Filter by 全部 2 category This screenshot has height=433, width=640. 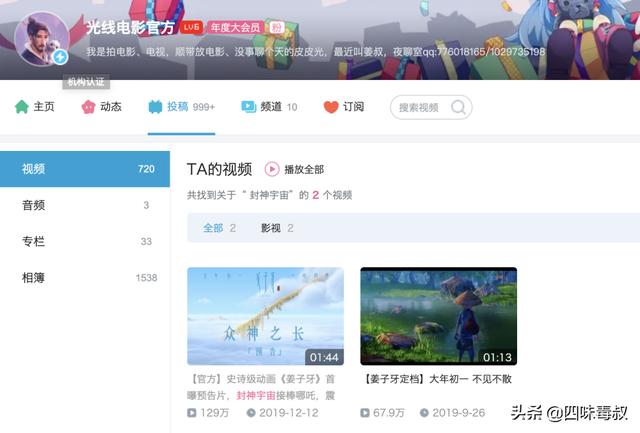tap(219, 228)
